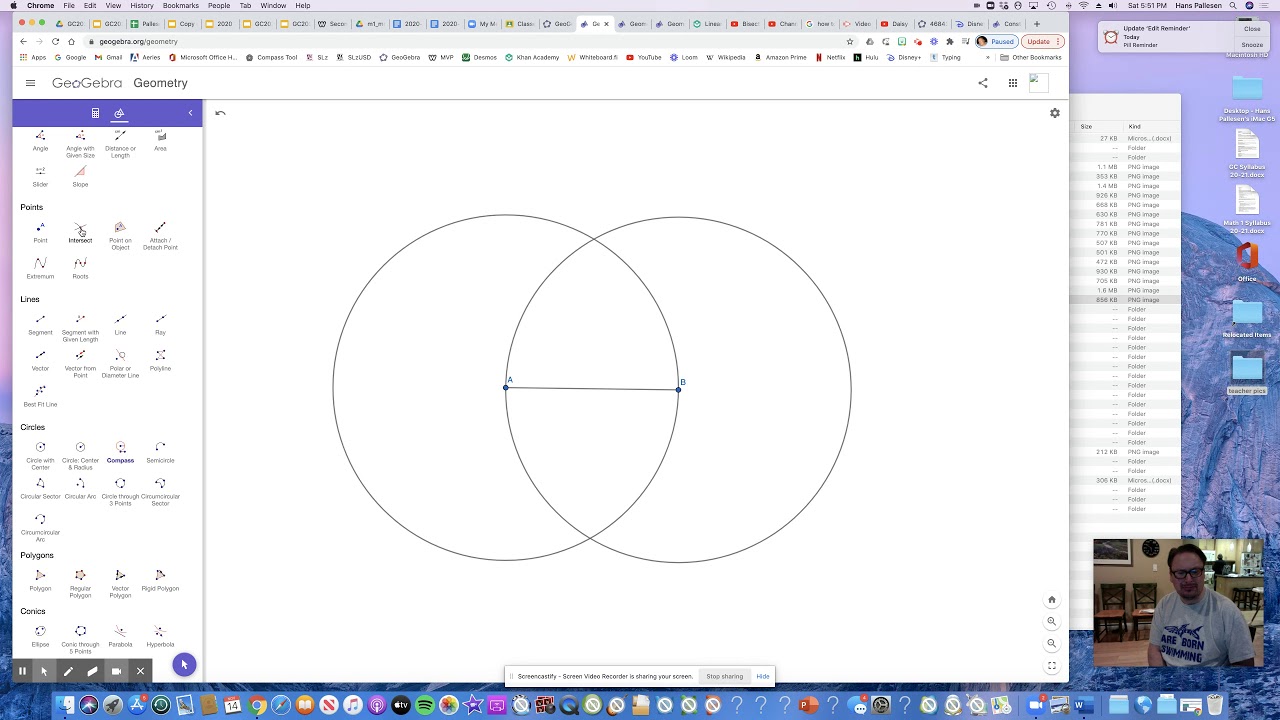The height and width of the screenshot is (720, 1280).
Task: Open the Khan Academy bookmark
Action: [532, 58]
